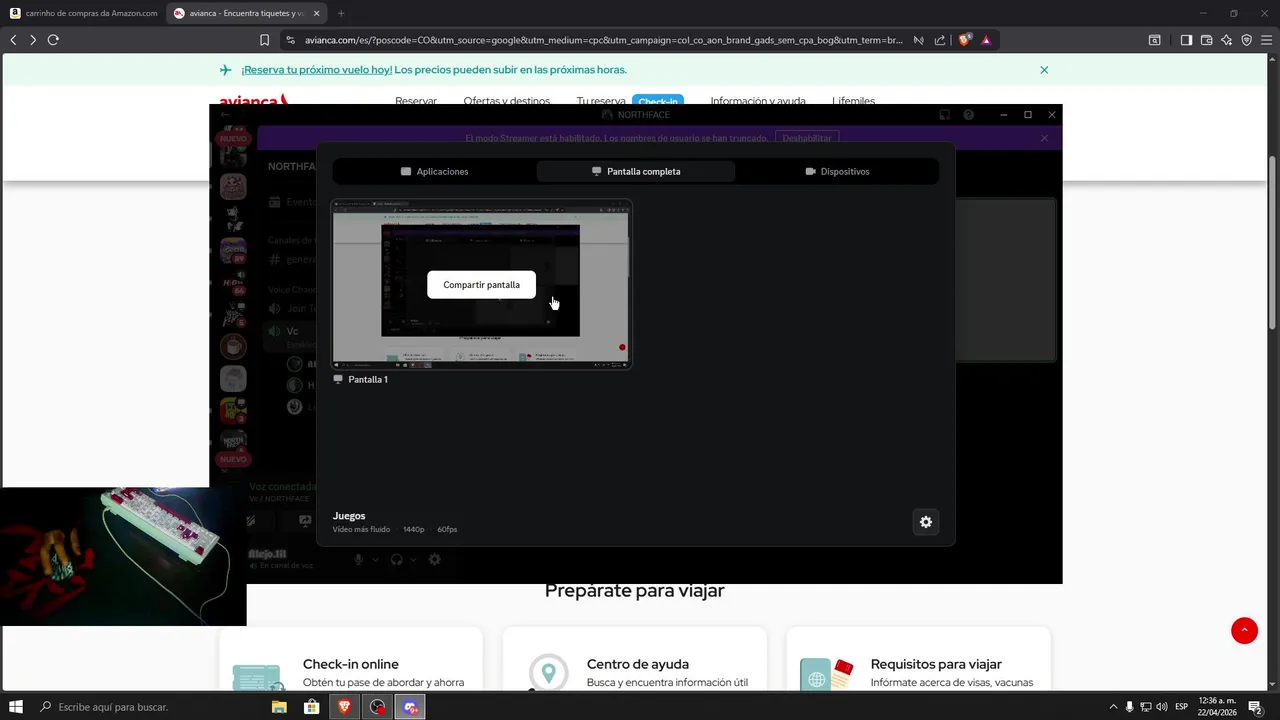The width and height of the screenshot is (1280, 720).
Task: Switch to Brave in the taskbar
Action: coord(345,707)
